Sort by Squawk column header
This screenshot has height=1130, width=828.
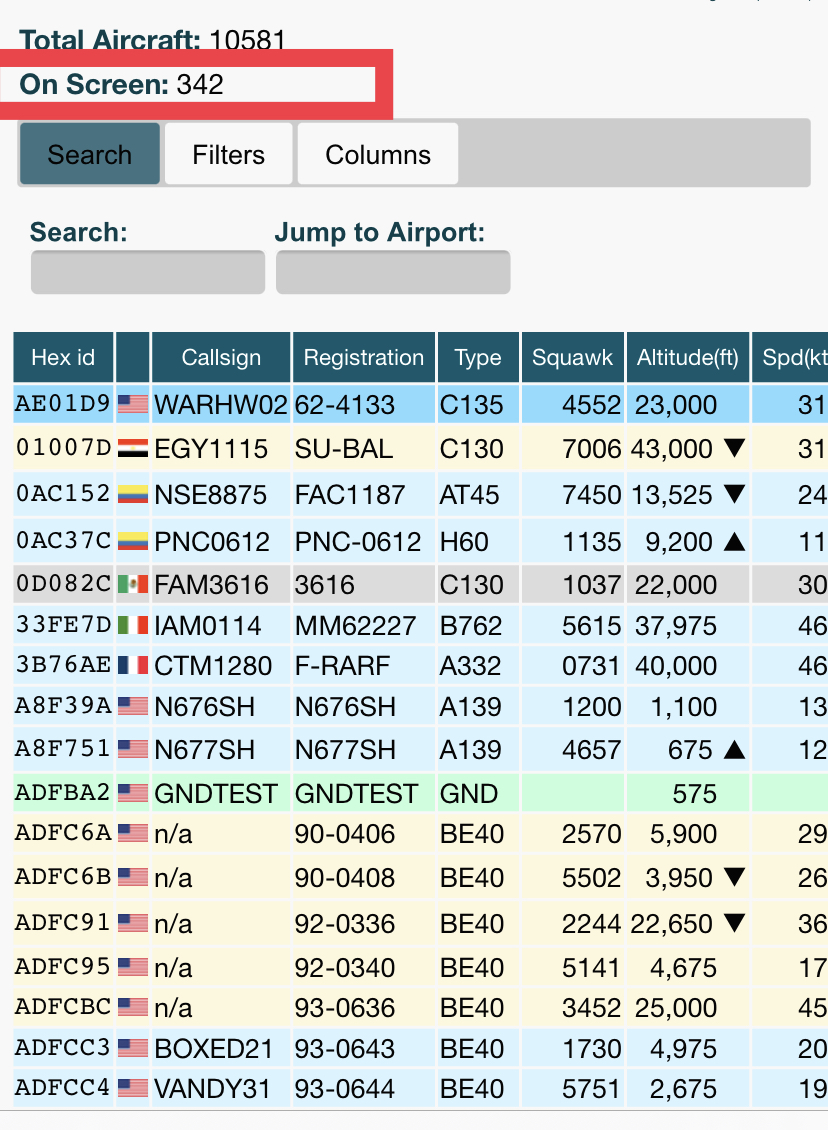pos(572,357)
